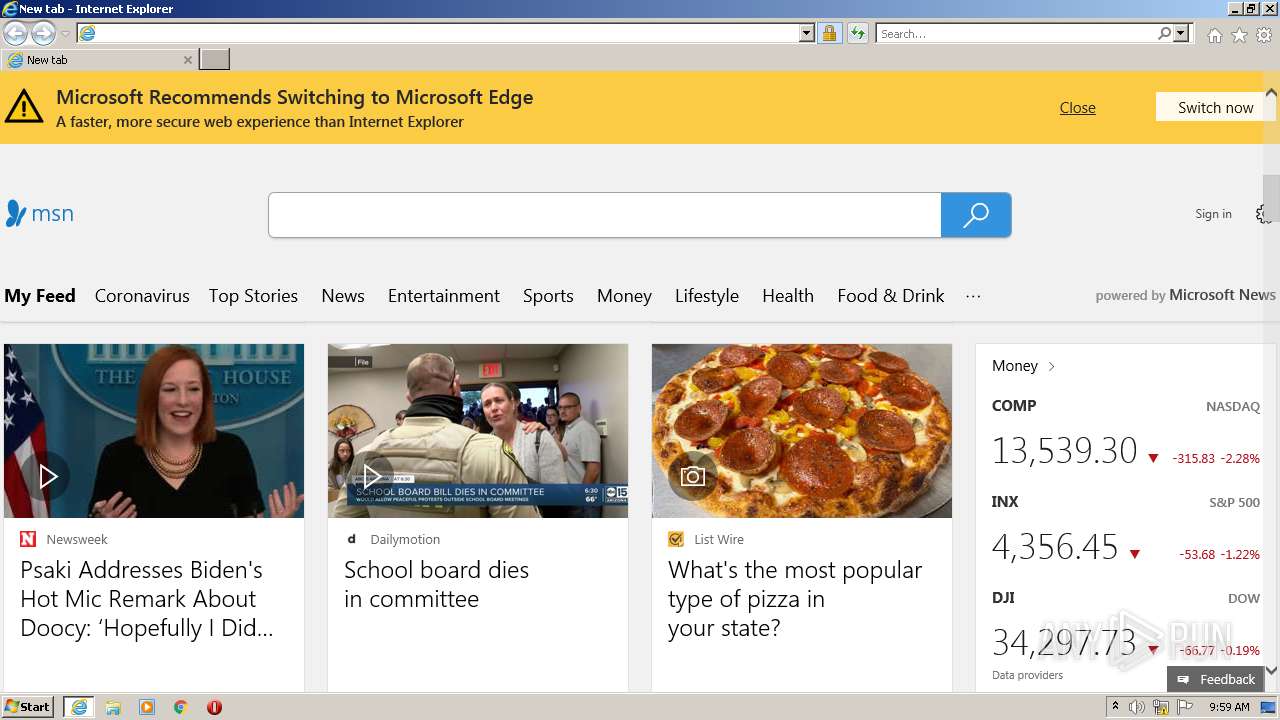Click the search magnifier in toolbar
This screenshot has width=1280, height=720.
tap(1164, 34)
